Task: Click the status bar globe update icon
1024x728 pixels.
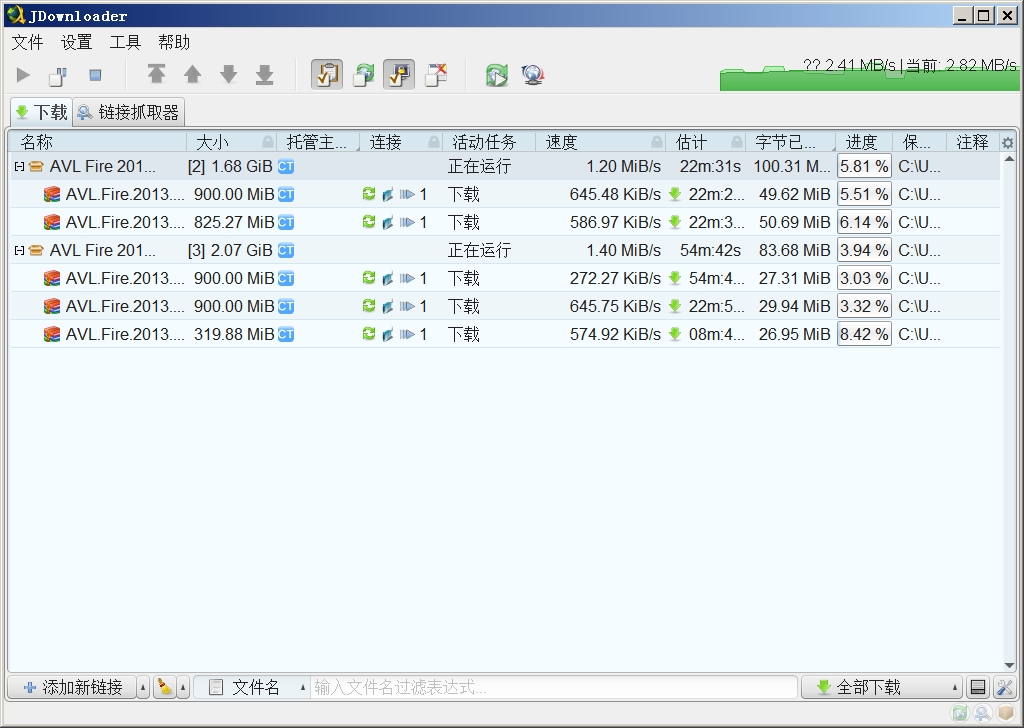Action: [x=982, y=713]
